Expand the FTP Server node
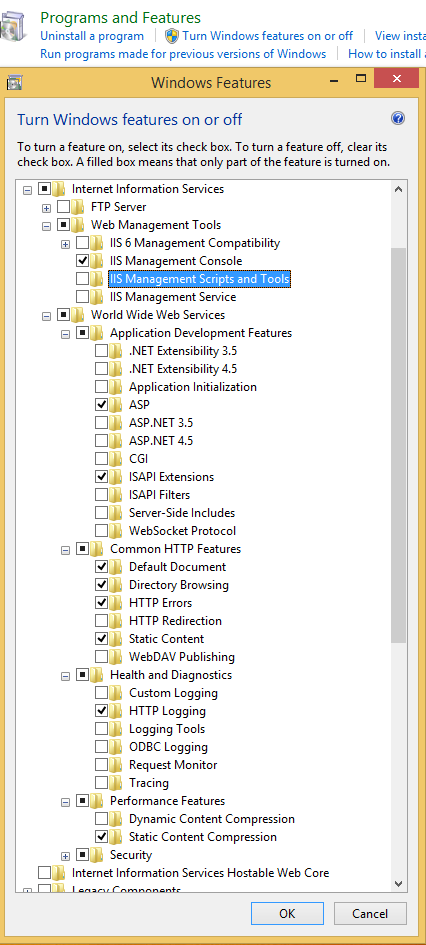The height and width of the screenshot is (945, 426). (x=46, y=207)
